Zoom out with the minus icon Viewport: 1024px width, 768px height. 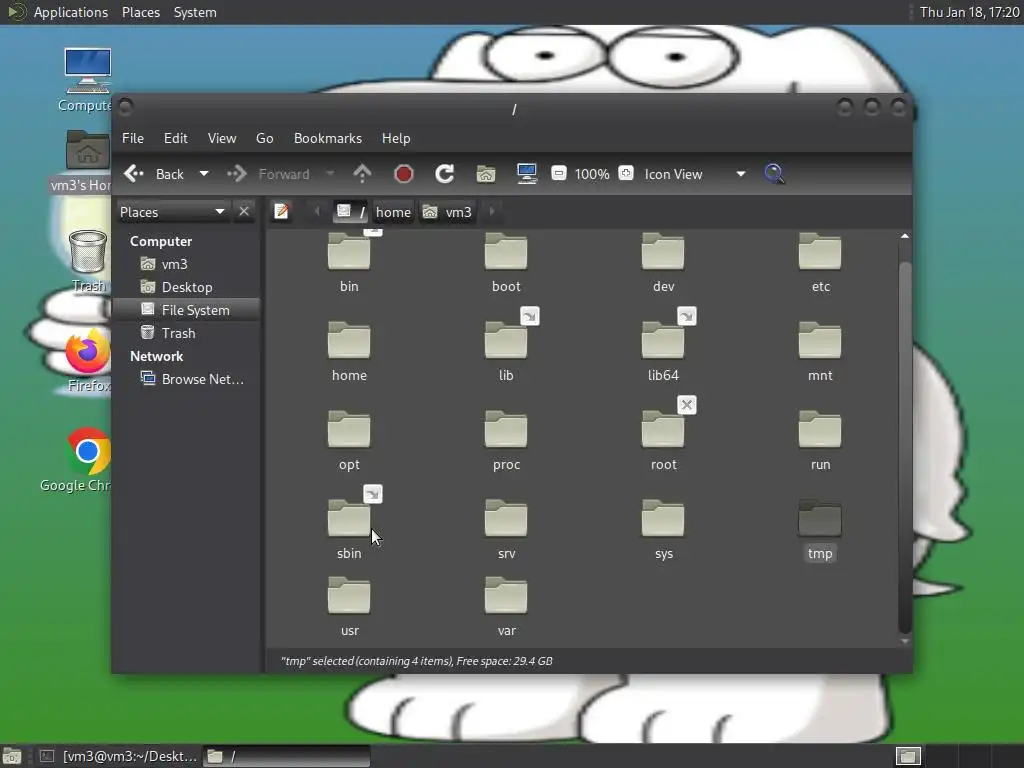click(x=558, y=174)
